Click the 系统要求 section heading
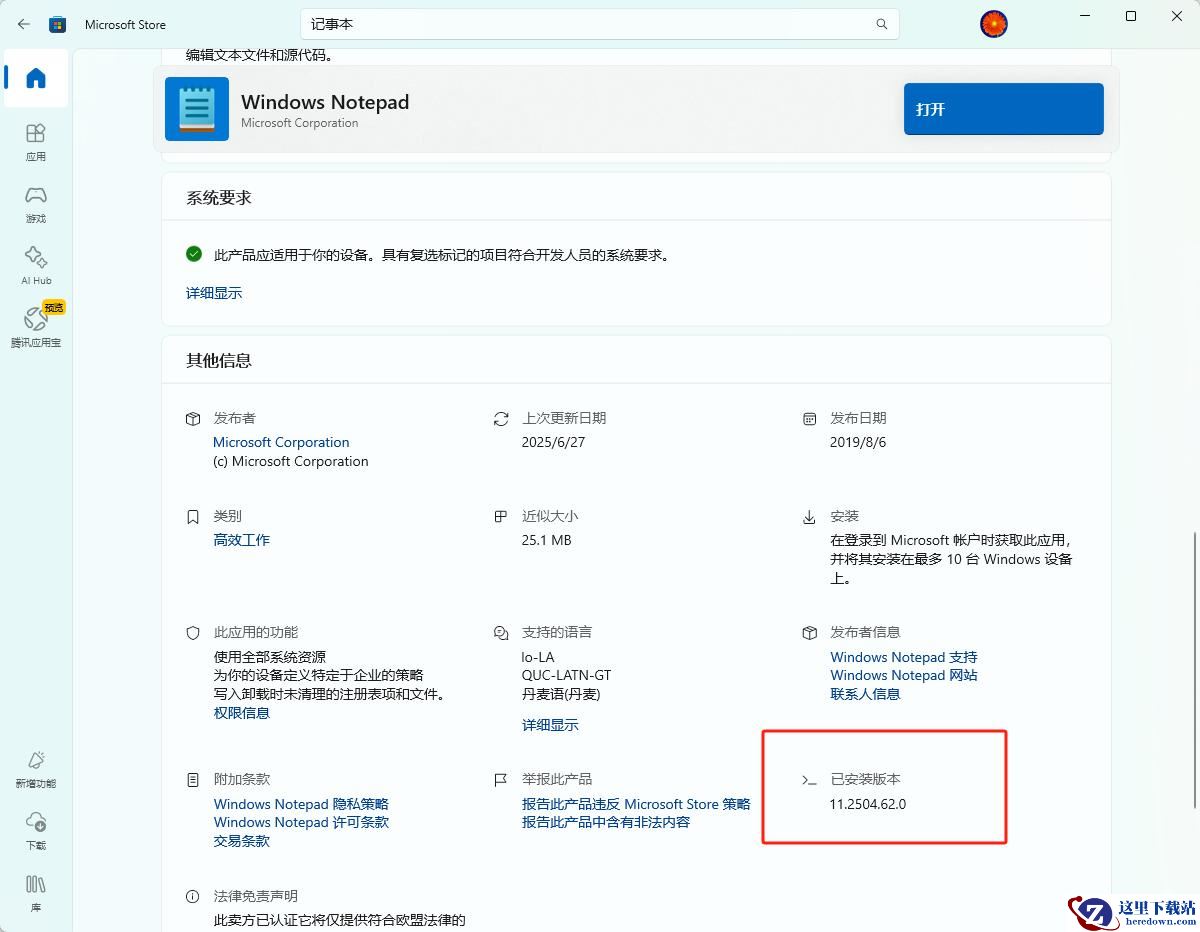The height and width of the screenshot is (932, 1200). pos(219,198)
